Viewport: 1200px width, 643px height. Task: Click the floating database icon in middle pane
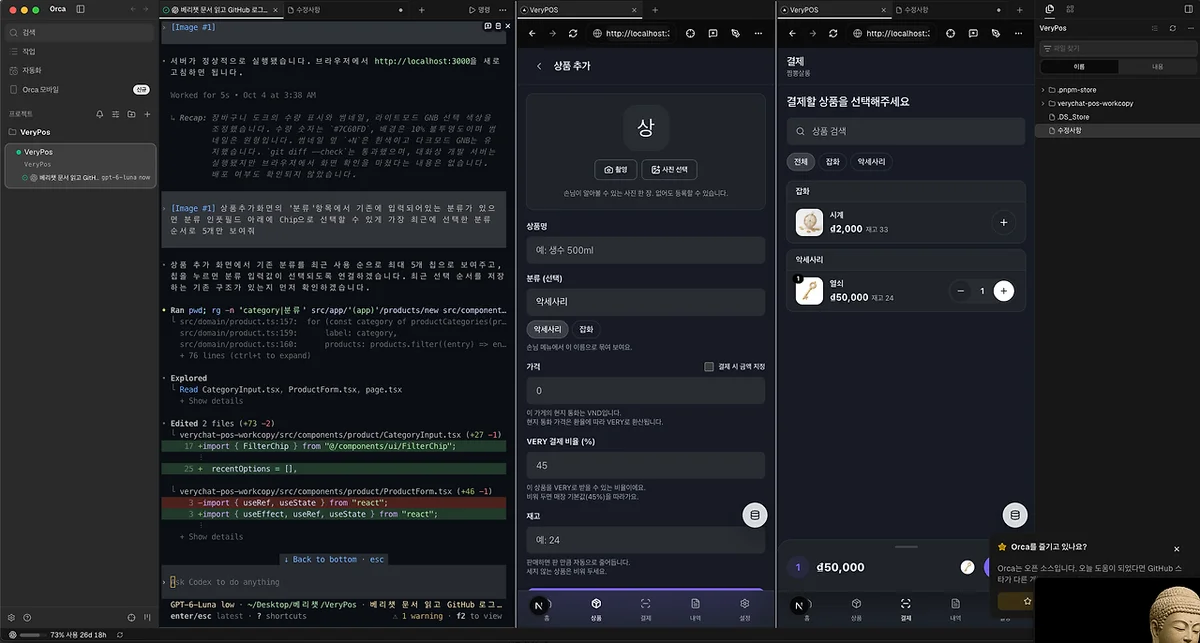tap(755, 515)
